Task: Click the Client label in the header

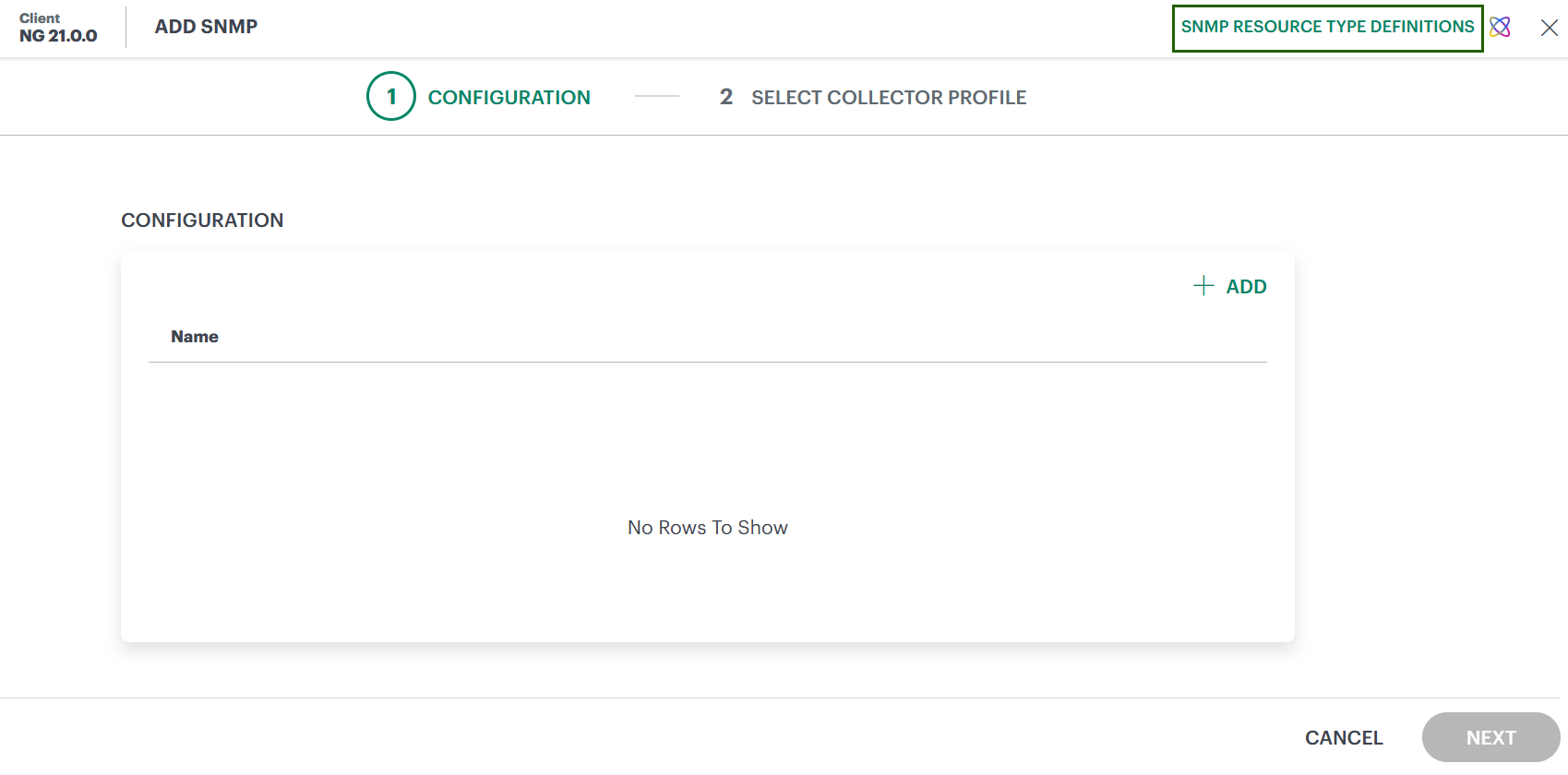Action: tap(40, 18)
